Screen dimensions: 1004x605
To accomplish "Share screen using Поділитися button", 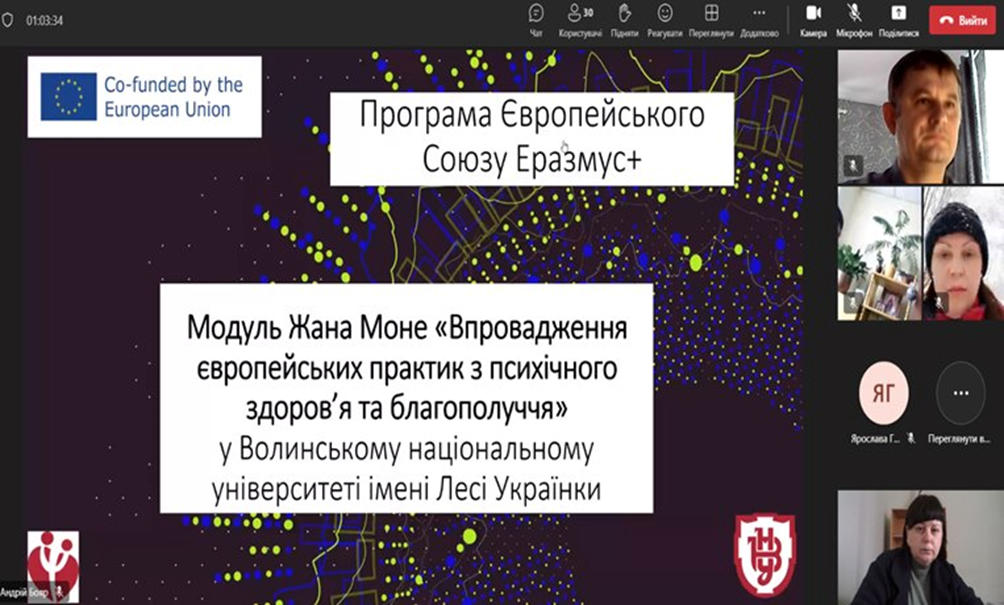I will coord(898,18).
